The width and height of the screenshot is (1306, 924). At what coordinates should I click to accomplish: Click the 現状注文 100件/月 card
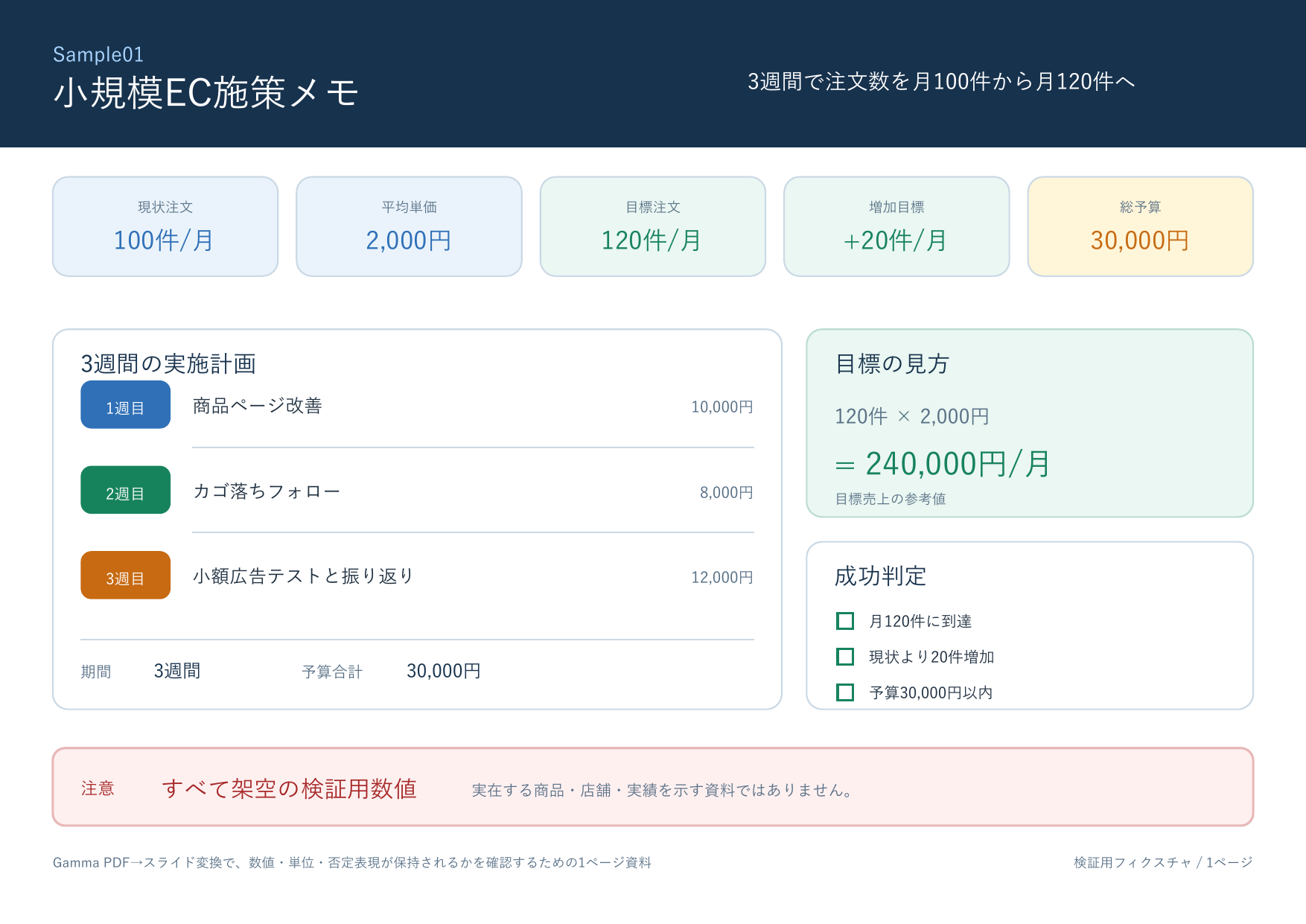pos(165,226)
